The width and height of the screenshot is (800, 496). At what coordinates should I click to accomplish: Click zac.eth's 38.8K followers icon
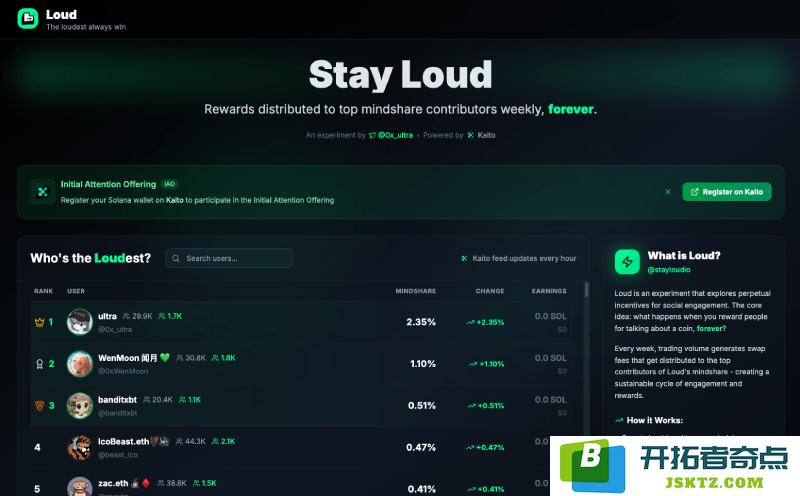161,483
